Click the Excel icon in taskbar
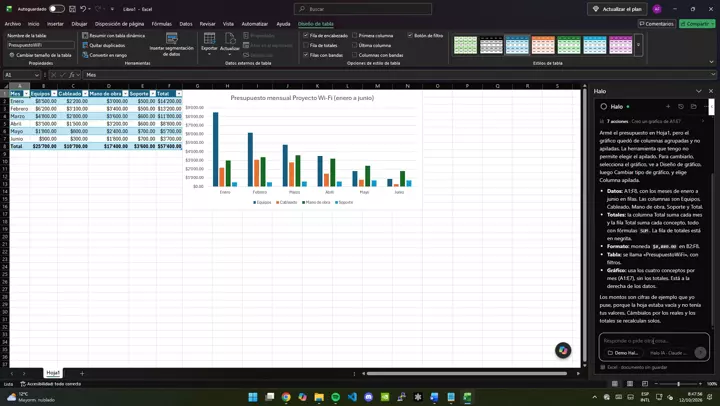Viewport: 720px width, 406px height. [x=467, y=397]
